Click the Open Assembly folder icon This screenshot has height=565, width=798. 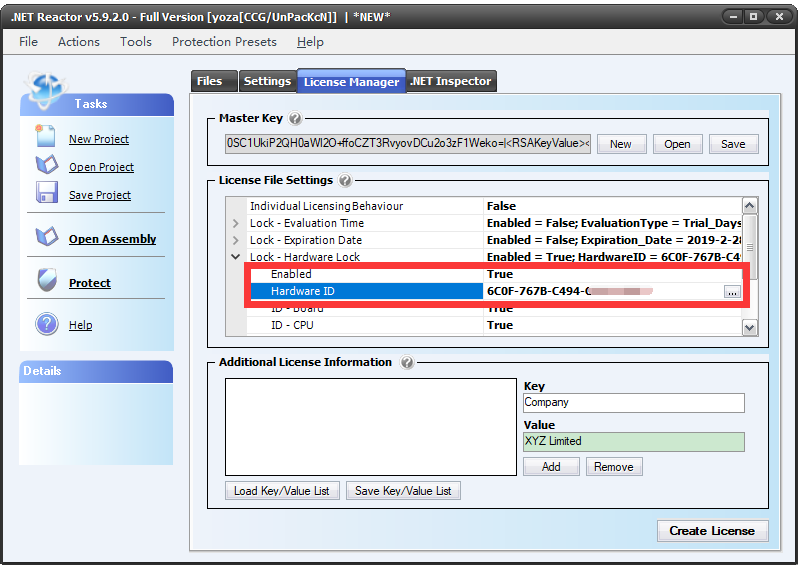pos(47,236)
